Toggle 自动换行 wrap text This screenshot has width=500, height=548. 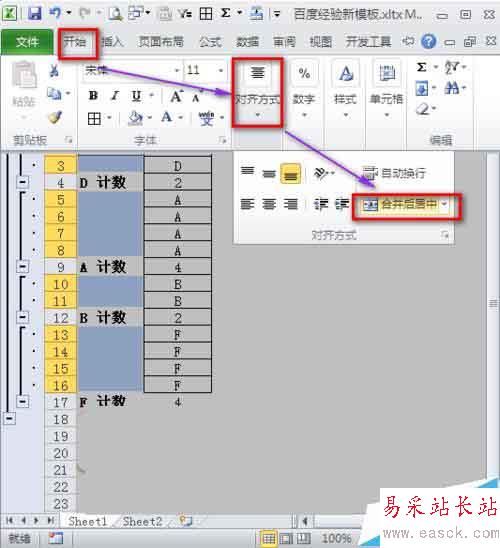[393, 173]
